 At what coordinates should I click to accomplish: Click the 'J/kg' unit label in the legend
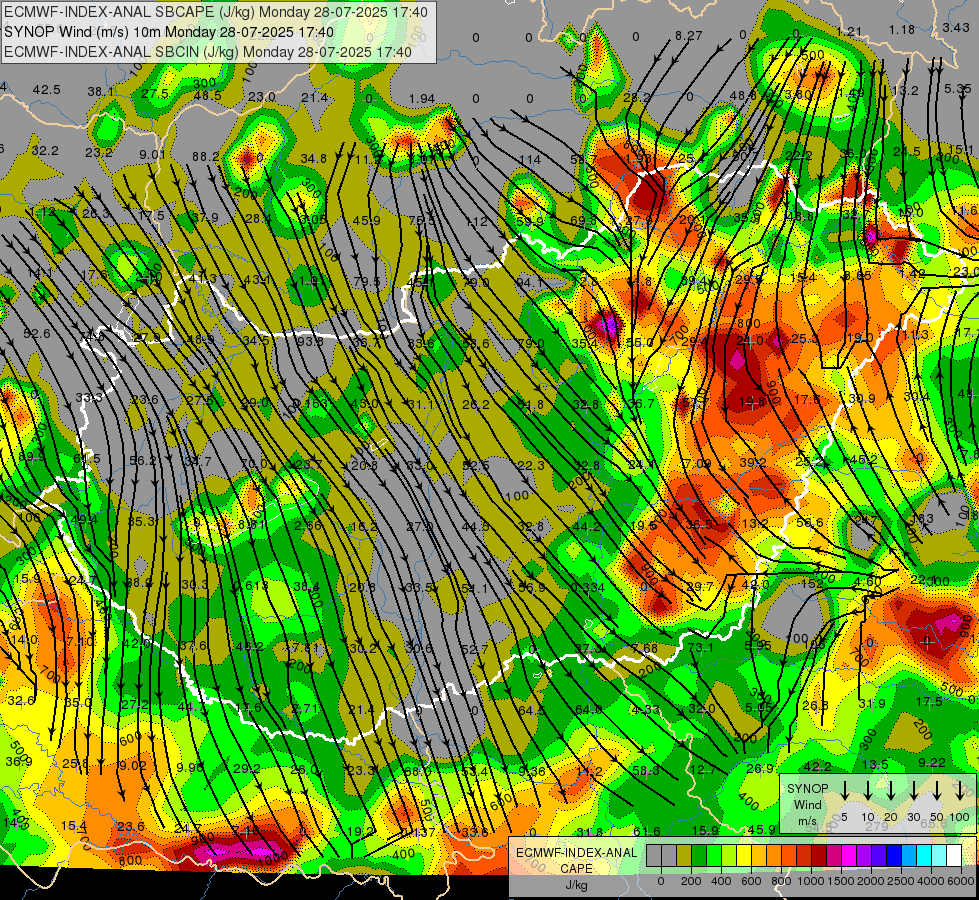coord(576,885)
